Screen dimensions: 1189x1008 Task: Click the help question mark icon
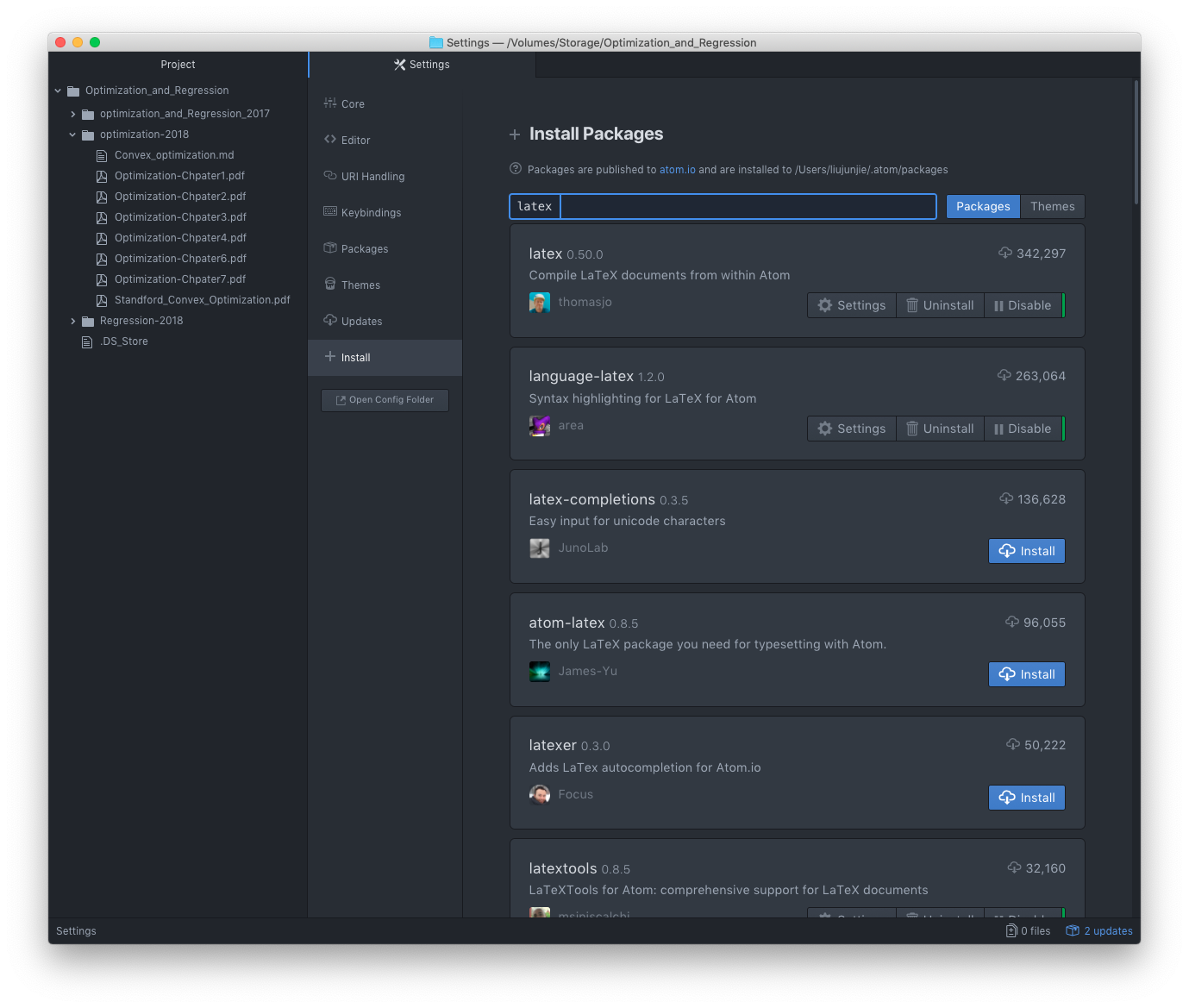point(516,169)
